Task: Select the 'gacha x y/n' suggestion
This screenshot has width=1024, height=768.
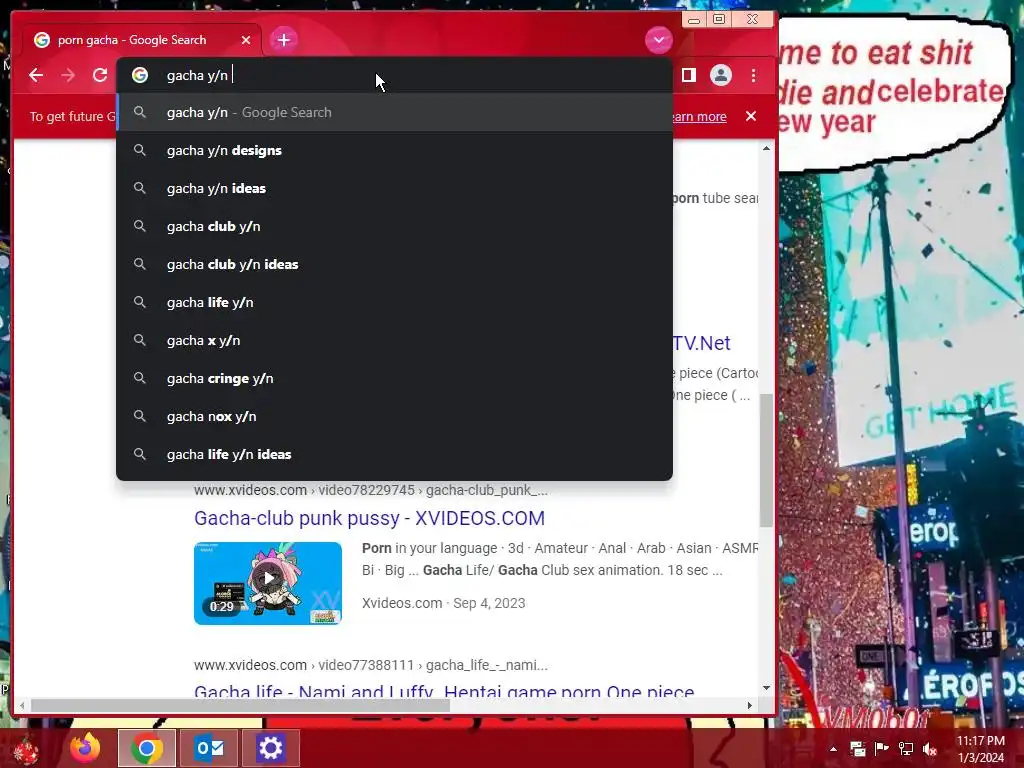Action: coord(394,340)
